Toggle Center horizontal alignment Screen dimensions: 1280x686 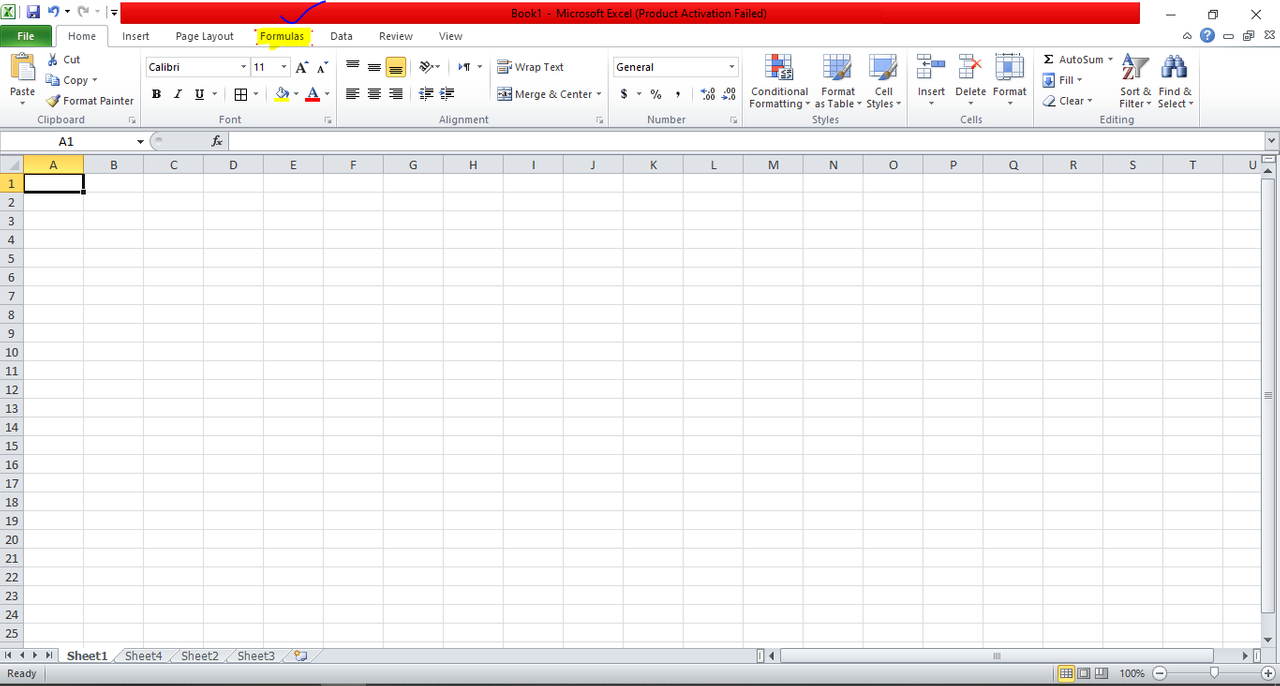[x=374, y=94]
